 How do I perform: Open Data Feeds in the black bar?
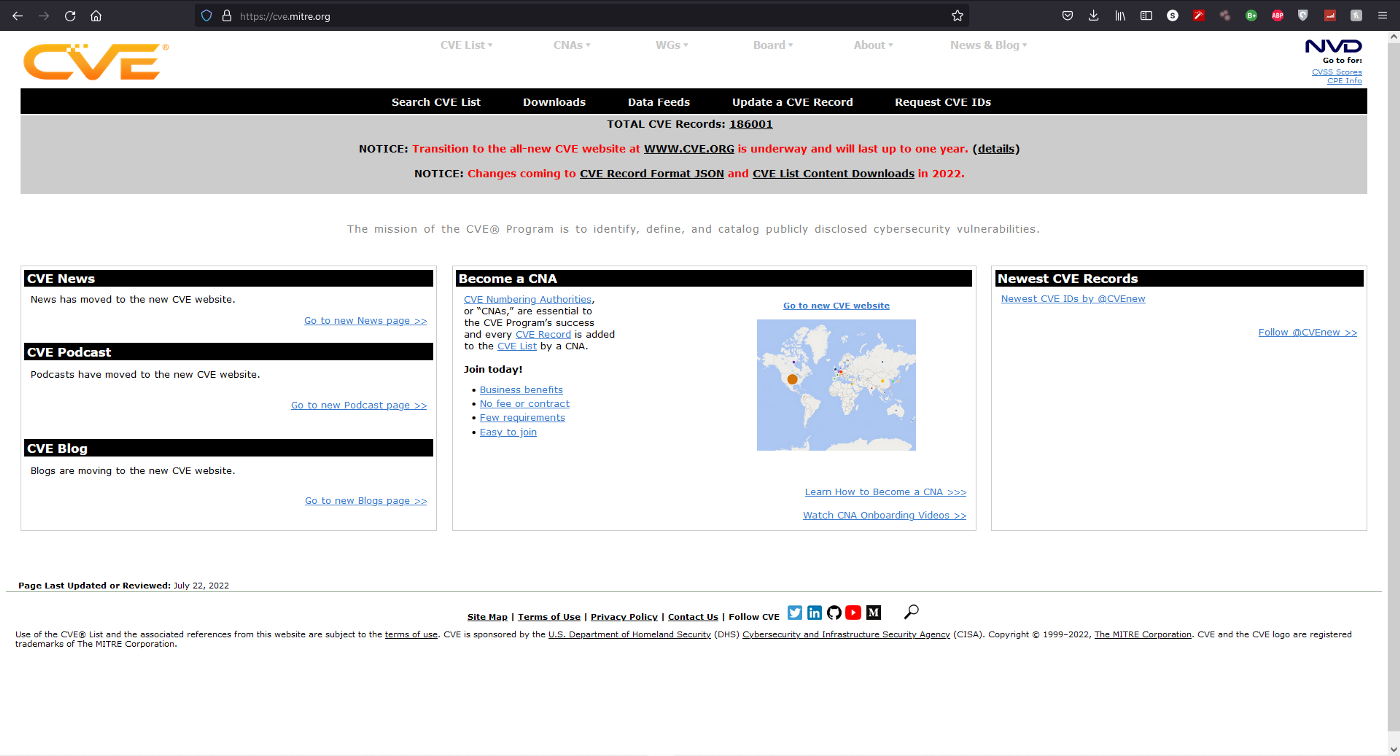[x=659, y=102]
